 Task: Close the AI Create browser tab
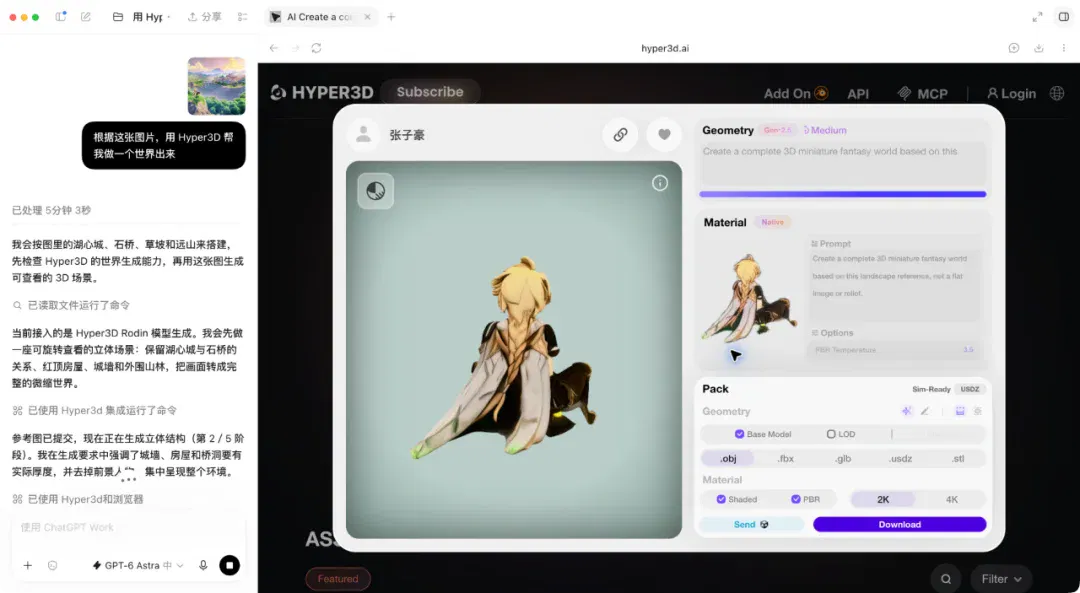click(x=367, y=17)
